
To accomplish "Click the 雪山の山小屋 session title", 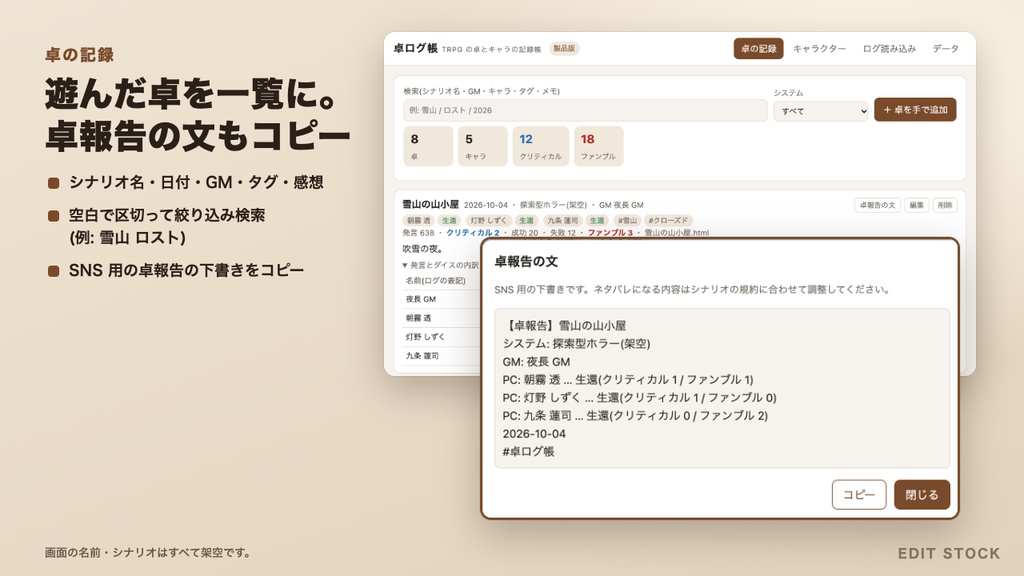I will (x=430, y=204).
